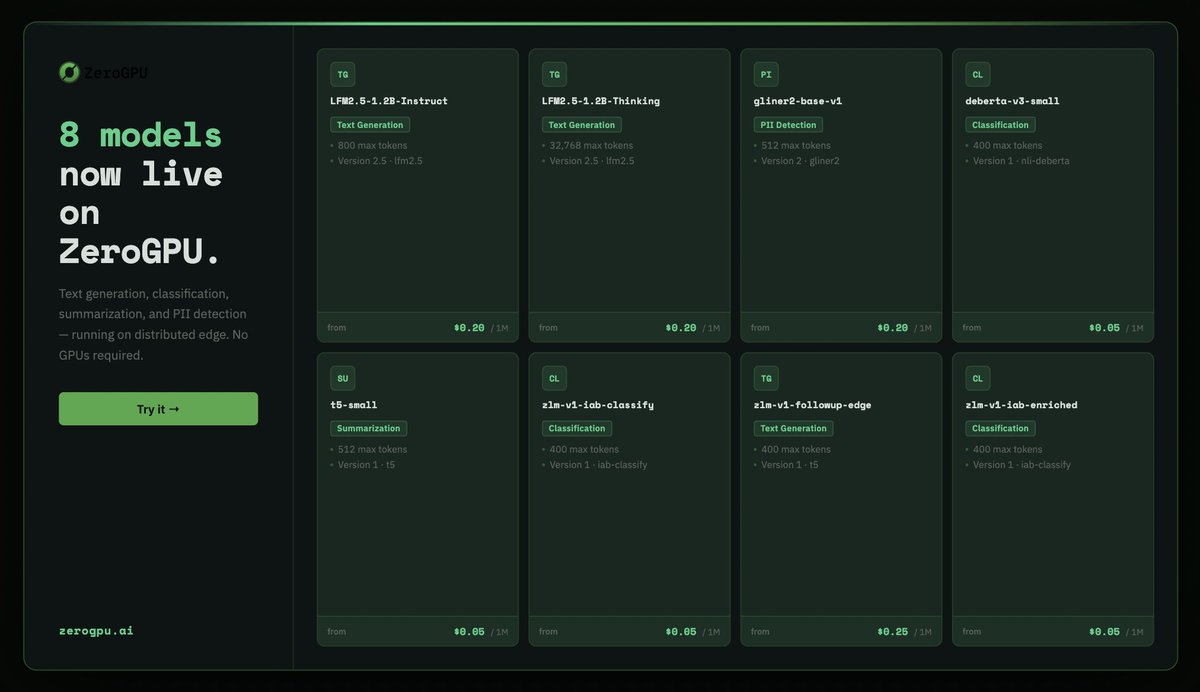Click 400 max tokens on zlm-v1-followup-edge card
Screen dimensions: 1200x692
796,449
